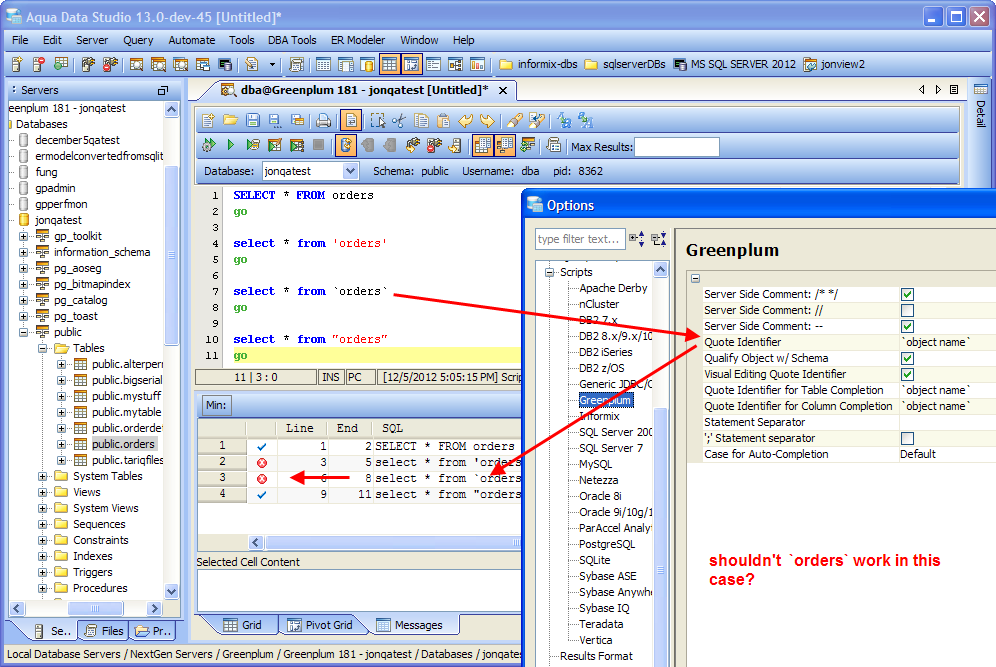Click the Servers tree scroll down arrow
996x667 pixels.
tap(172, 591)
